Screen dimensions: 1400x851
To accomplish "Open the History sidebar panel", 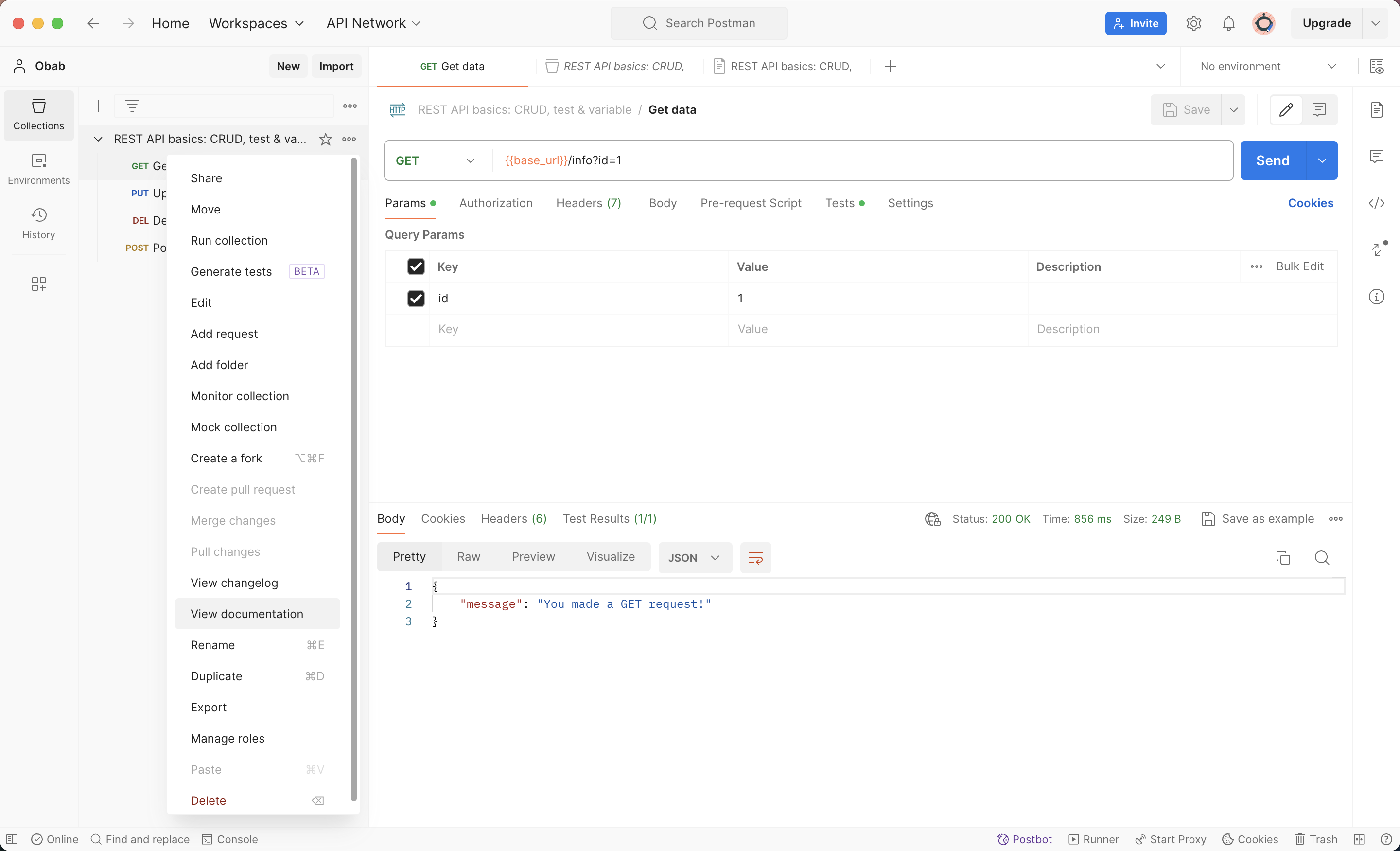I will [x=38, y=223].
